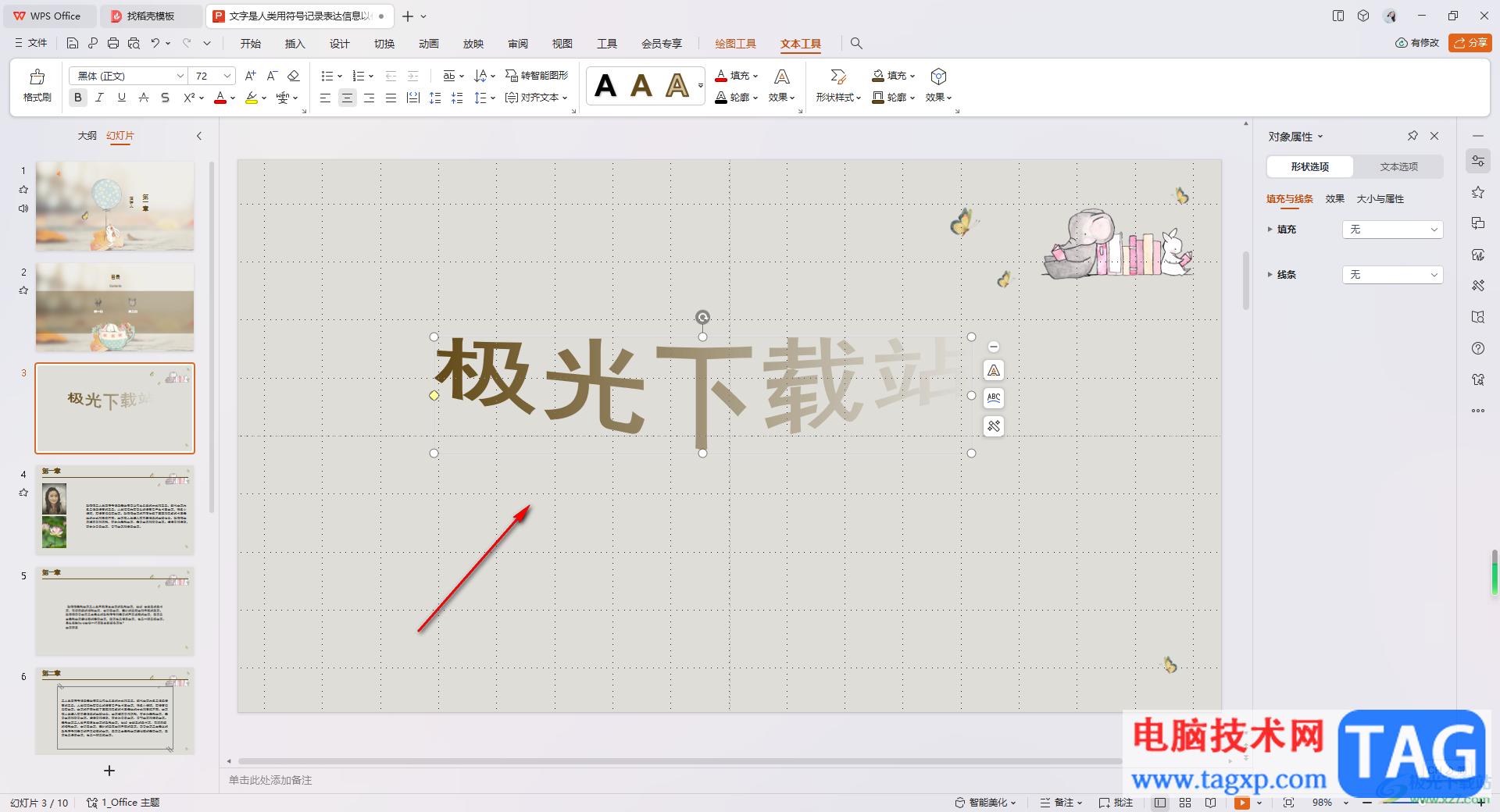Click the Format Painter (格式刷) tool
The image size is (1500, 812).
tap(37, 85)
